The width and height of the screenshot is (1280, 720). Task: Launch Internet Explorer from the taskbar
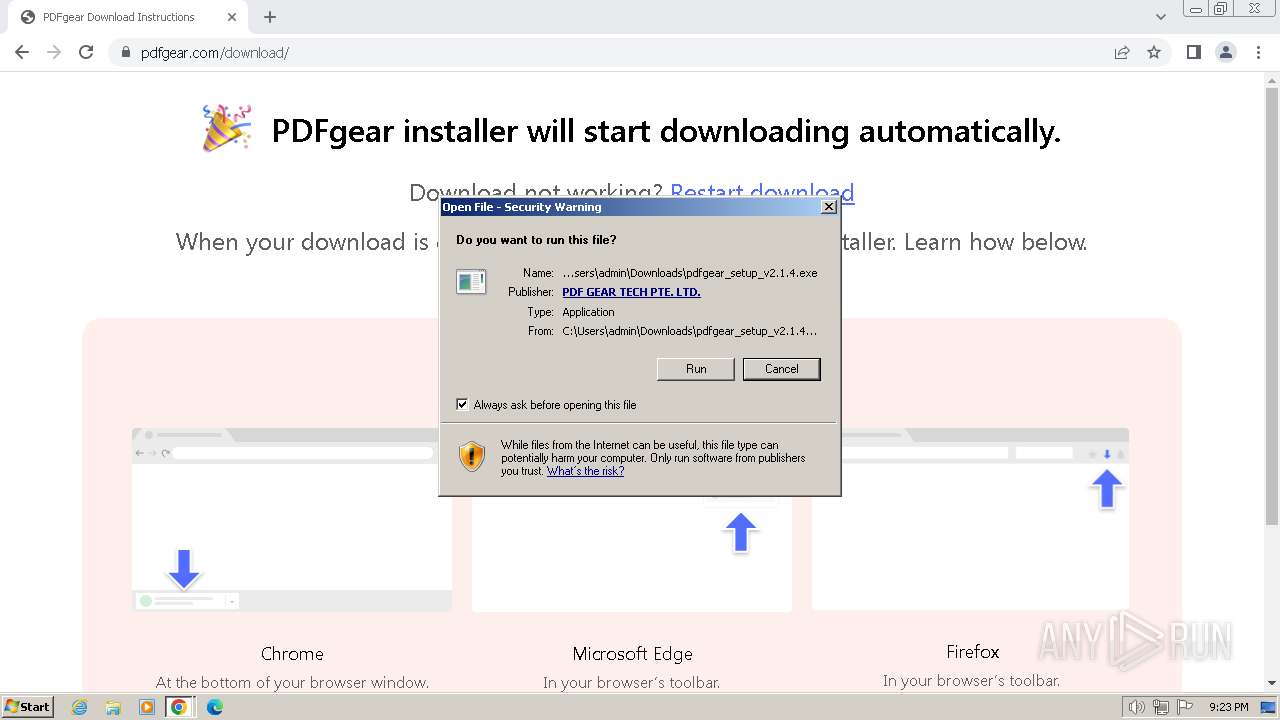pos(80,707)
